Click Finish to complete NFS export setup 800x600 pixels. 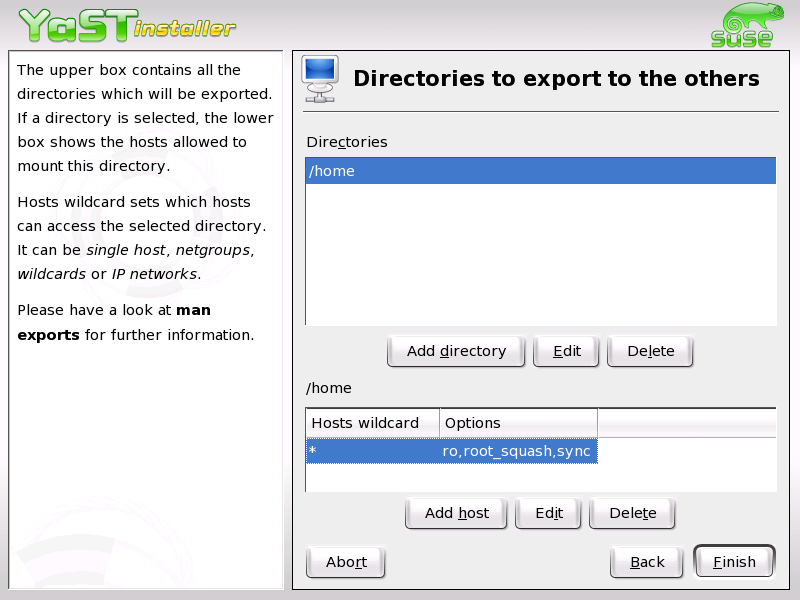pyautogui.click(x=734, y=562)
